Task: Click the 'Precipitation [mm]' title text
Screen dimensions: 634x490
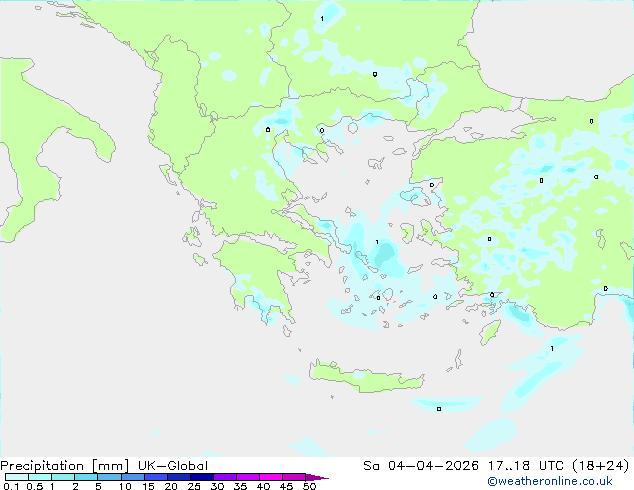Action: coord(65,466)
